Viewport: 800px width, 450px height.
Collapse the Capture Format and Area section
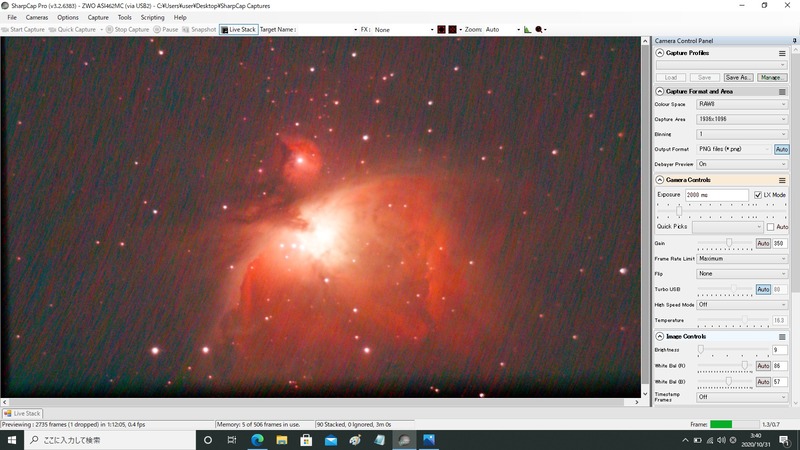tap(660, 92)
